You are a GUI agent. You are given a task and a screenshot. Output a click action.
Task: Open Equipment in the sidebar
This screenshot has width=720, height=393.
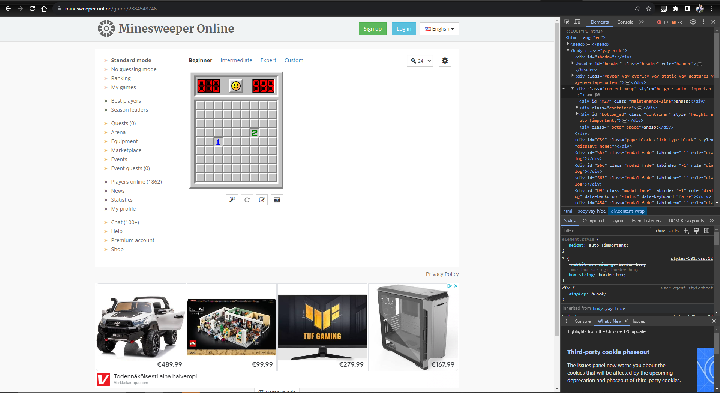coord(124,141)
